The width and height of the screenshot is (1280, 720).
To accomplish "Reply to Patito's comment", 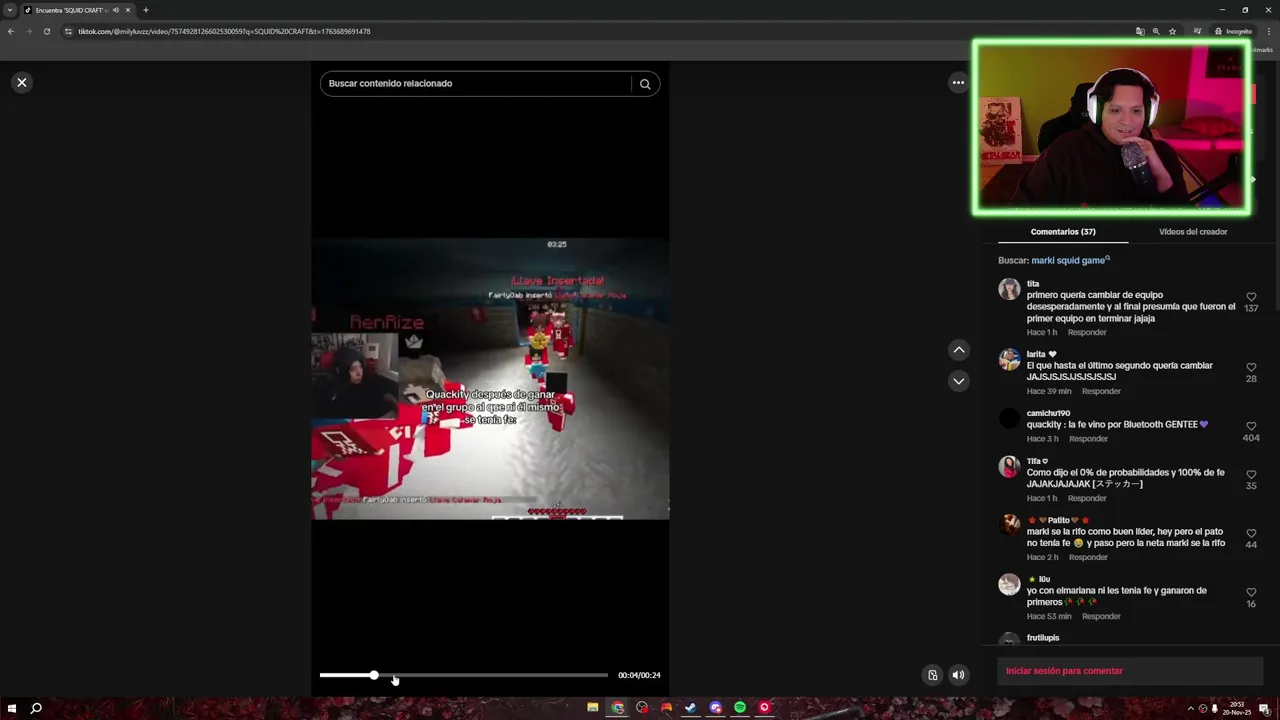I will pyautogui.click(x=1088, y=557).
